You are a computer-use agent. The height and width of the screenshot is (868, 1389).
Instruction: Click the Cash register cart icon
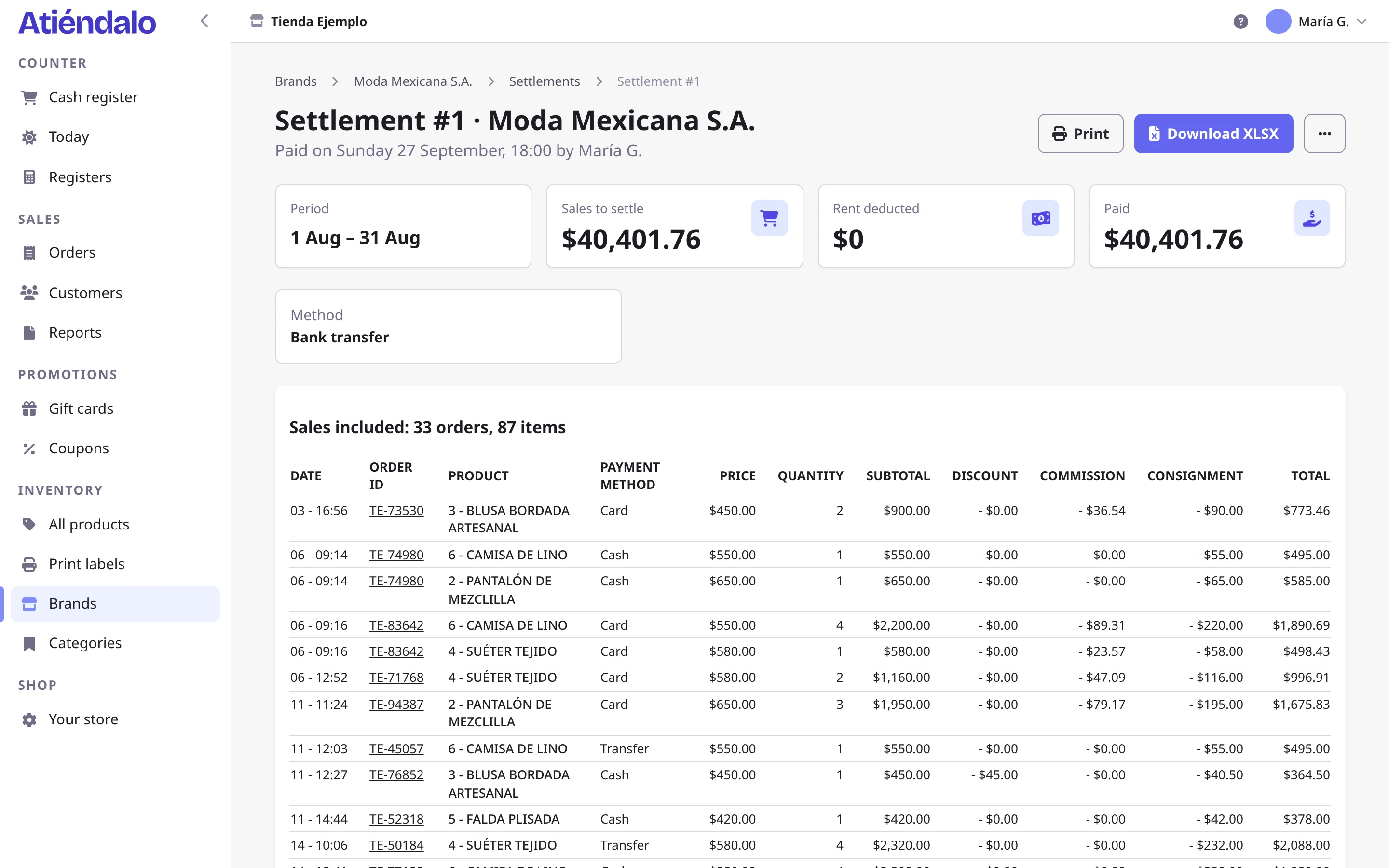[29, 97]
